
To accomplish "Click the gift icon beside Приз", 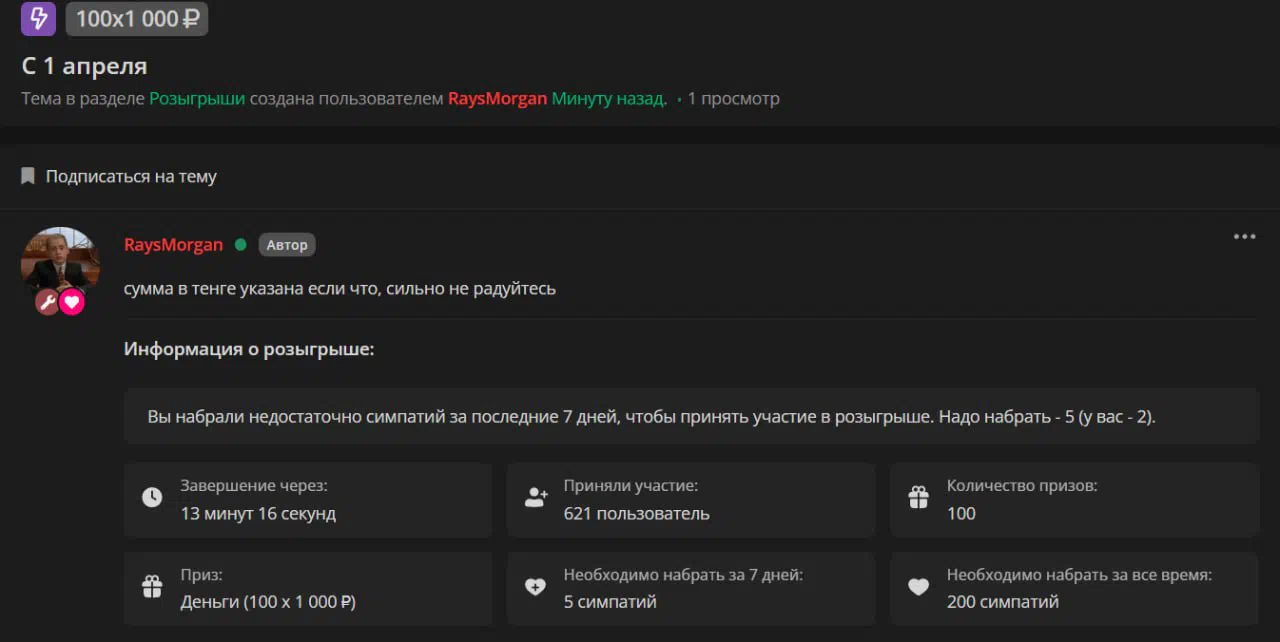I will click(x=152, y=587).
